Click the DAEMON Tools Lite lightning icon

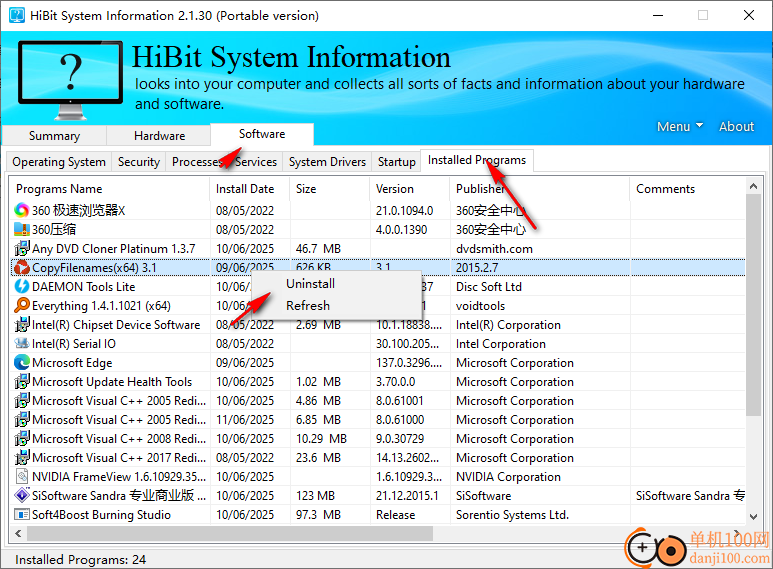click(x=22, y=286)
